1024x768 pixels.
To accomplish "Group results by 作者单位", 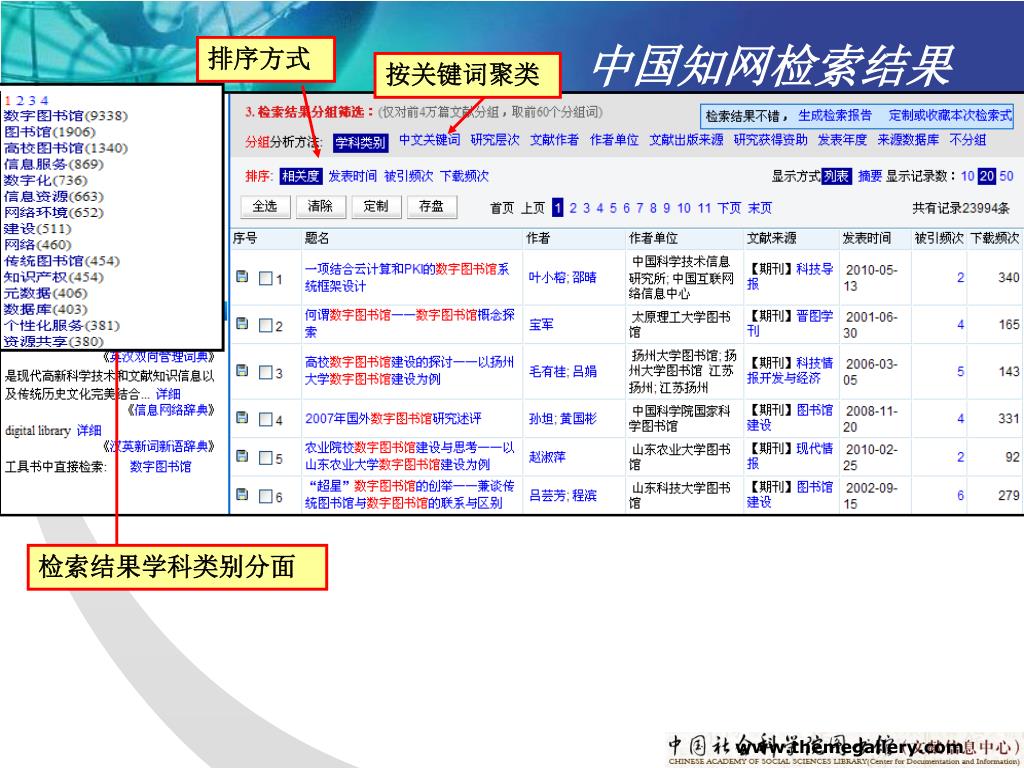I will 614,140.
